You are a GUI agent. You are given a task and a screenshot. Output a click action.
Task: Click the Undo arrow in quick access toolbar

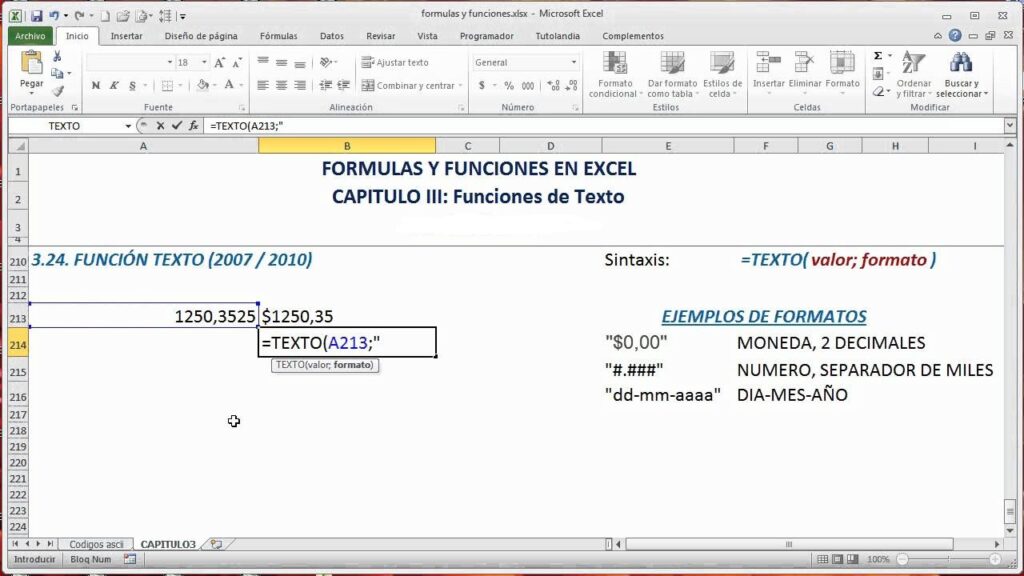tap(54, 16)
